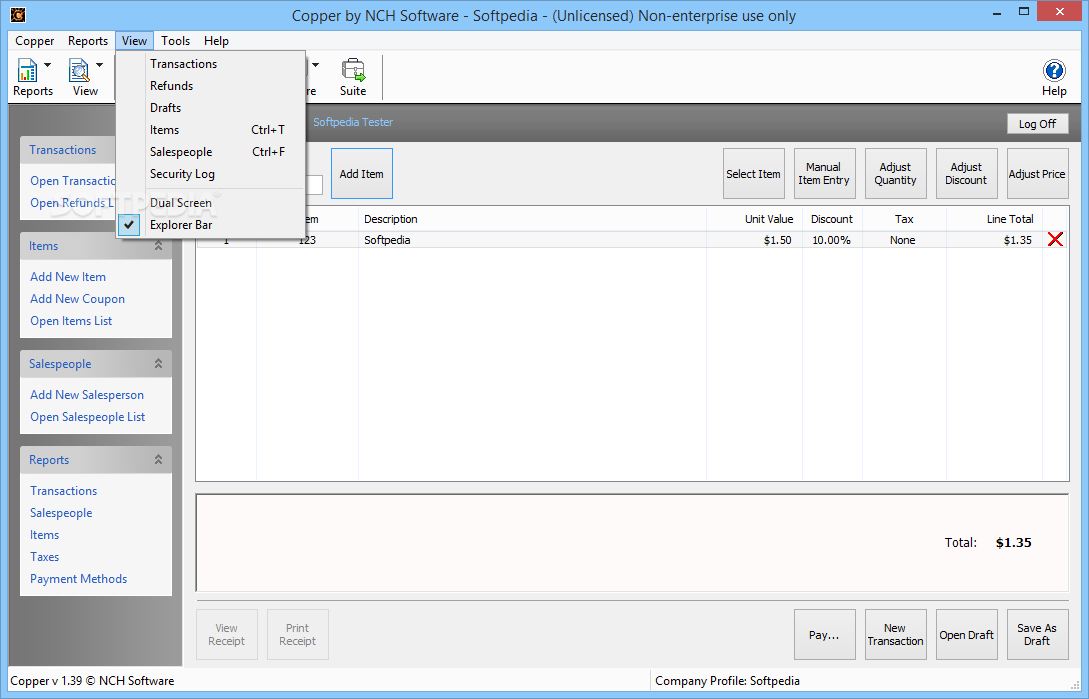Image resolution: width=1089 pixels, height=699 pixels.
Task: Open the Open Items List link
Action: tap(71, 321)
